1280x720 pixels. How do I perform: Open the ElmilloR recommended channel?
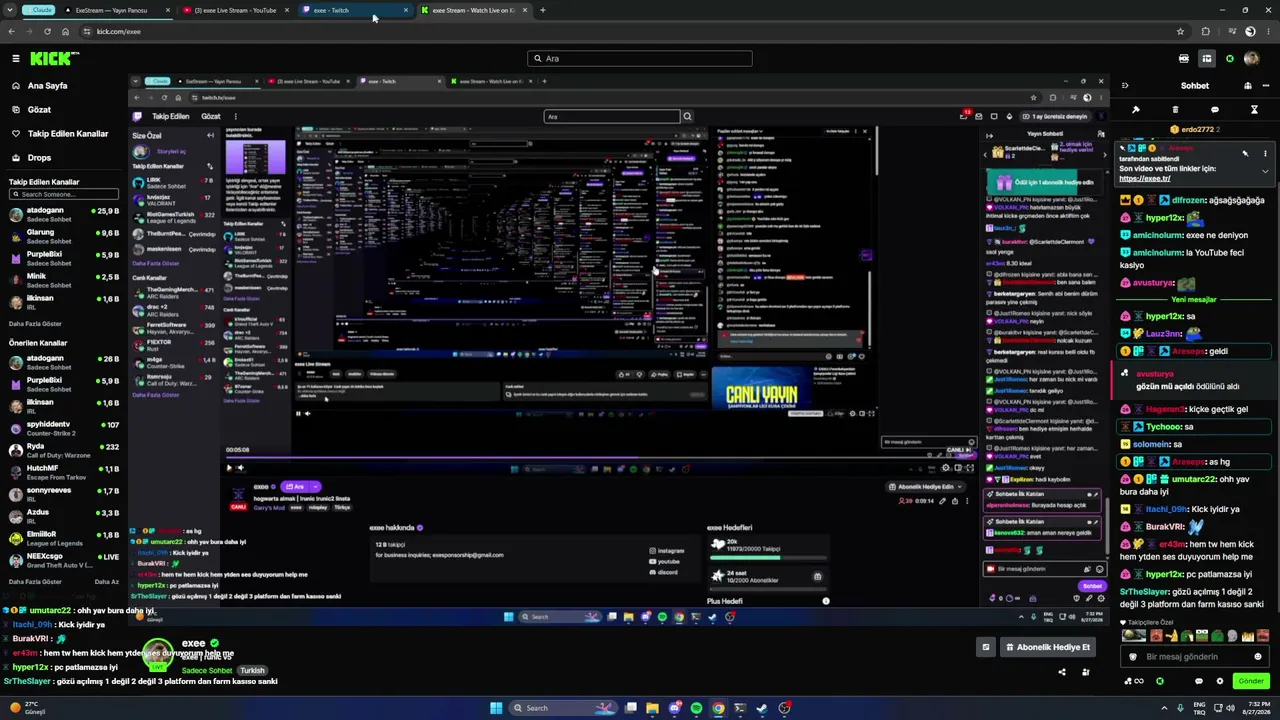click(64, 538)
